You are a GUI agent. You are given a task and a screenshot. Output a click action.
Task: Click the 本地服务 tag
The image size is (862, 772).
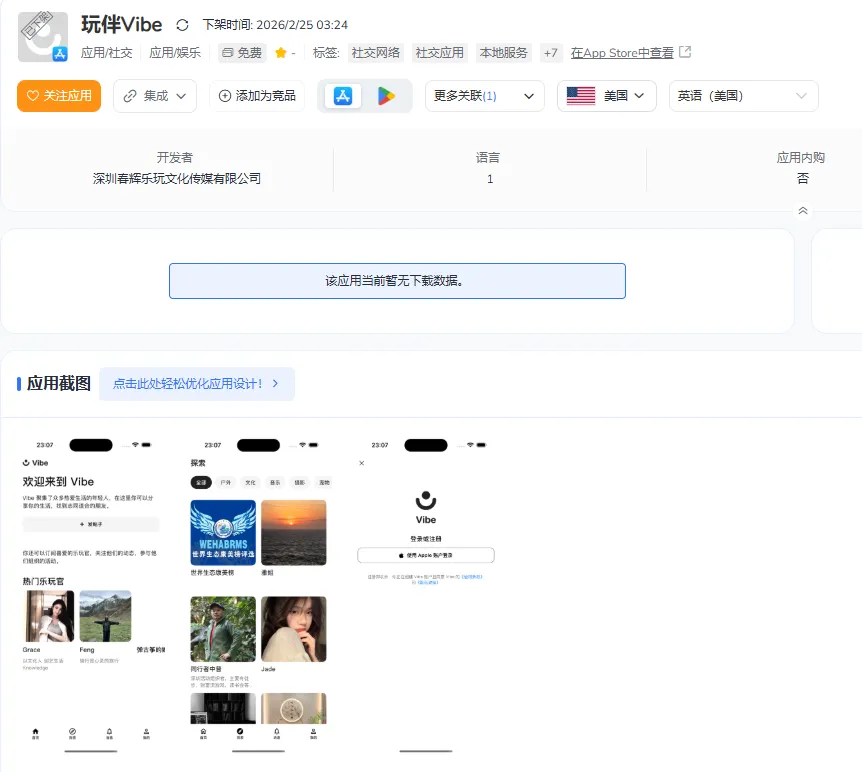point(503,53)
